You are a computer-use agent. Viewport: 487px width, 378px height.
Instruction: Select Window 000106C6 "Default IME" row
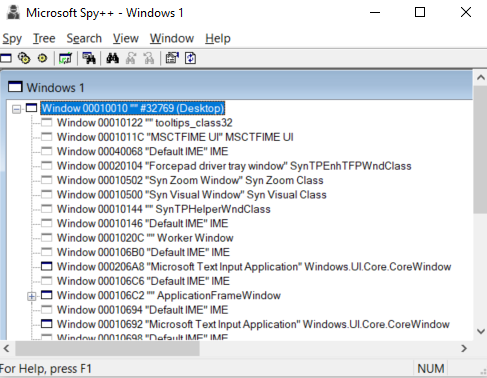point(143,281)
